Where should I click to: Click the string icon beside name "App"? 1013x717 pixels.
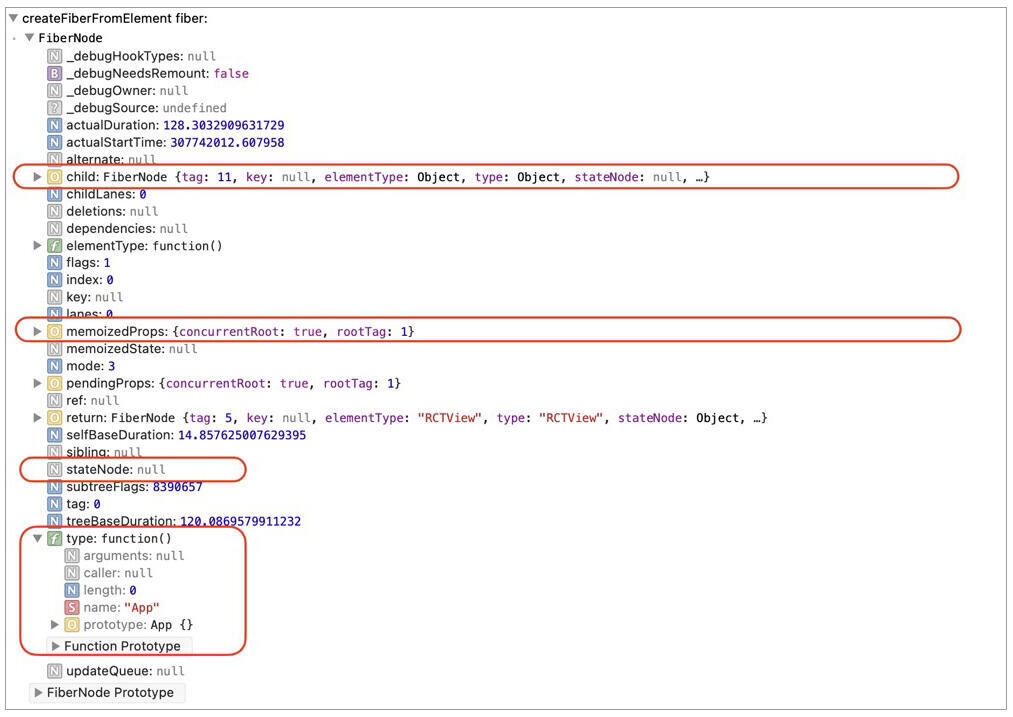[x=72, y=608]
